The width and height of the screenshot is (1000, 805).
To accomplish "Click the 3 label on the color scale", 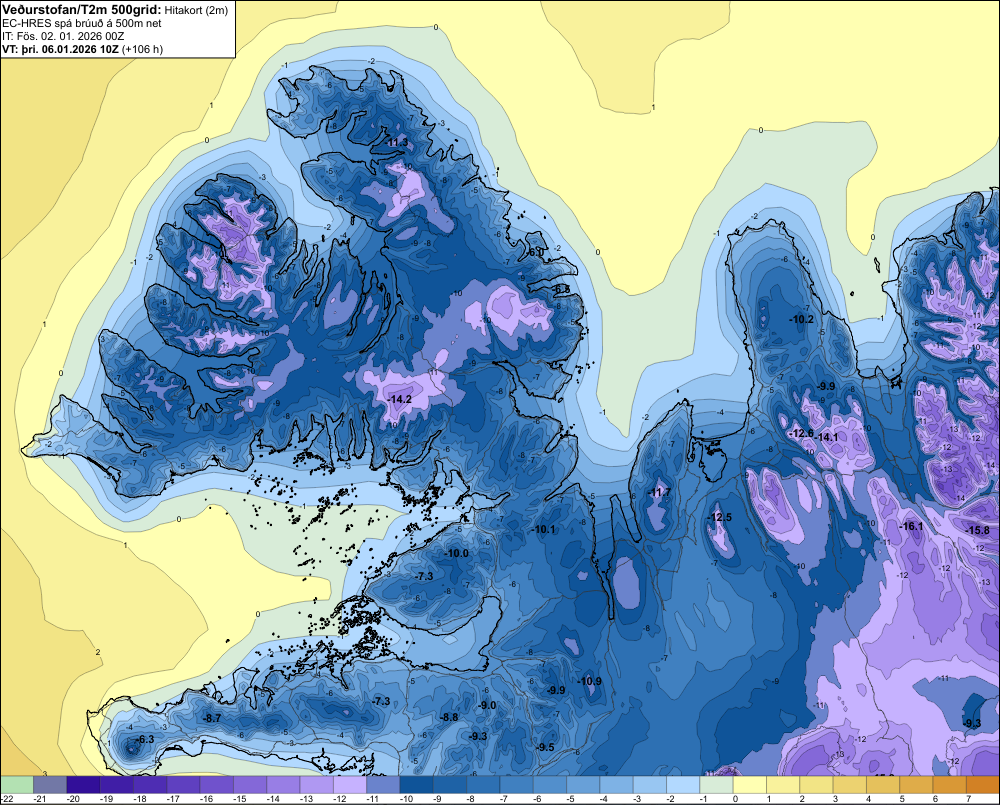I will click(835, 799).
